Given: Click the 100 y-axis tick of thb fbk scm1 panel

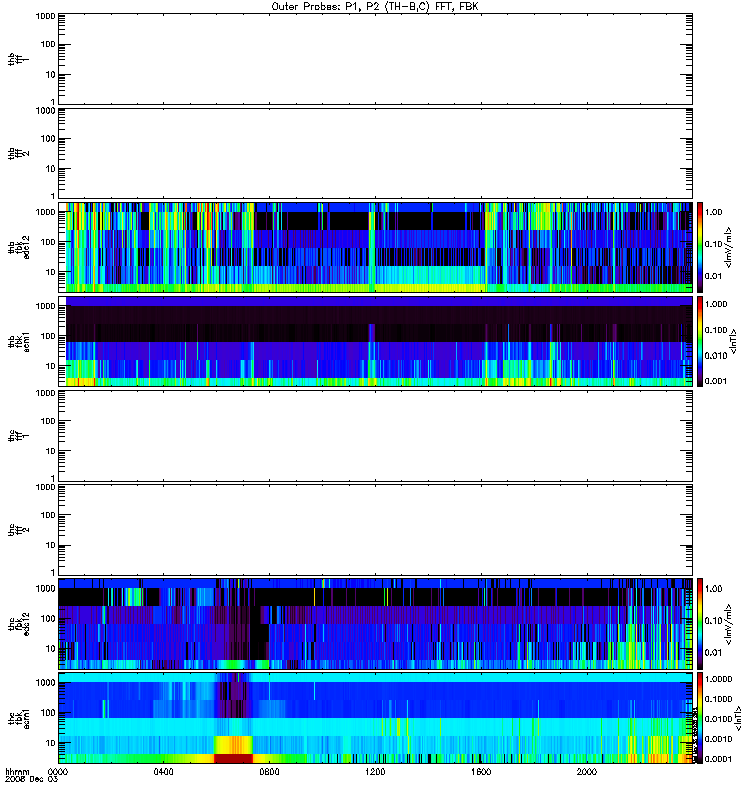Looking at the screenshot, I should point(48,336).
